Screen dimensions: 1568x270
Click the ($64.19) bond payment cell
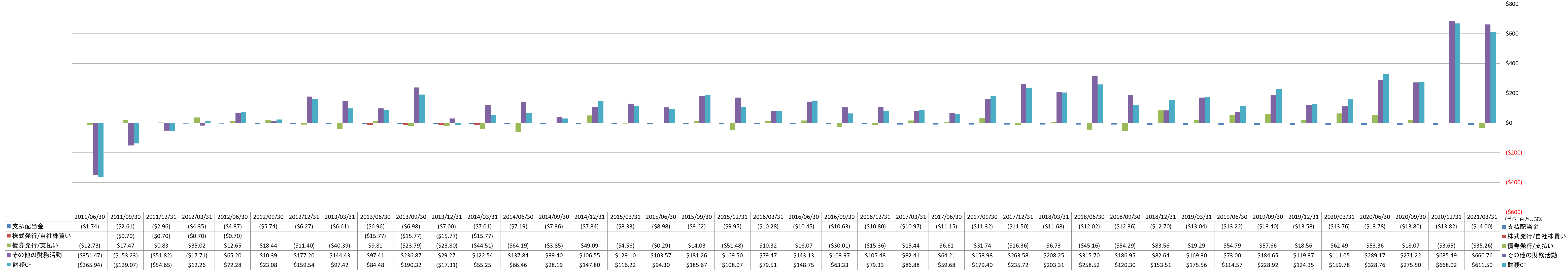pos(518,246)
